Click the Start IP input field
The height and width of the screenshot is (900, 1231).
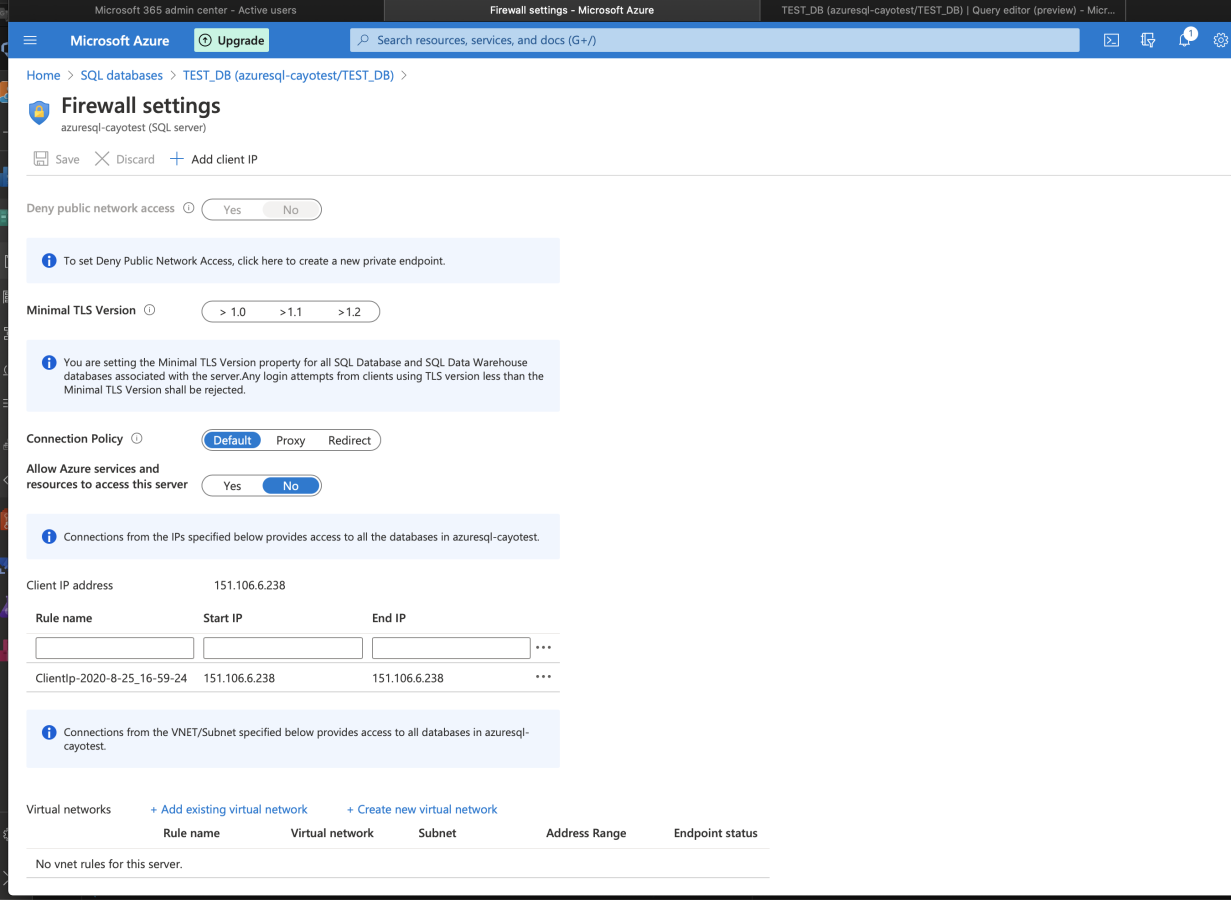[283, 648]
